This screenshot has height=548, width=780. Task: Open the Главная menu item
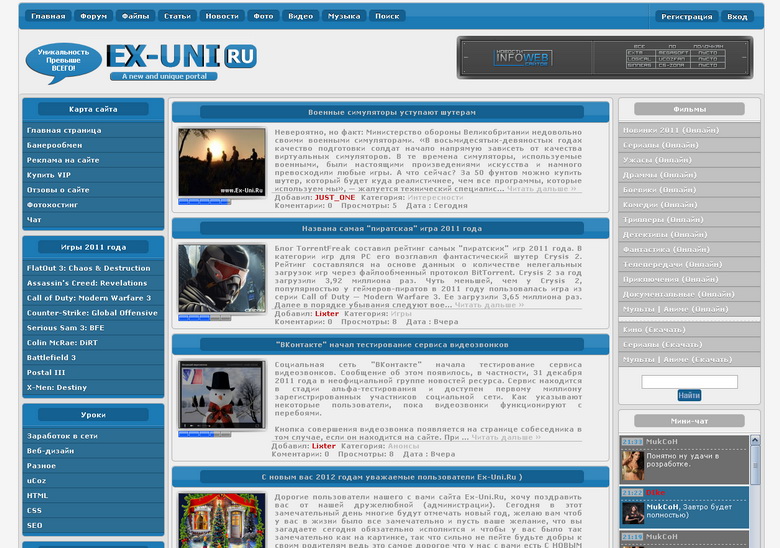click(x=48, y=16)
